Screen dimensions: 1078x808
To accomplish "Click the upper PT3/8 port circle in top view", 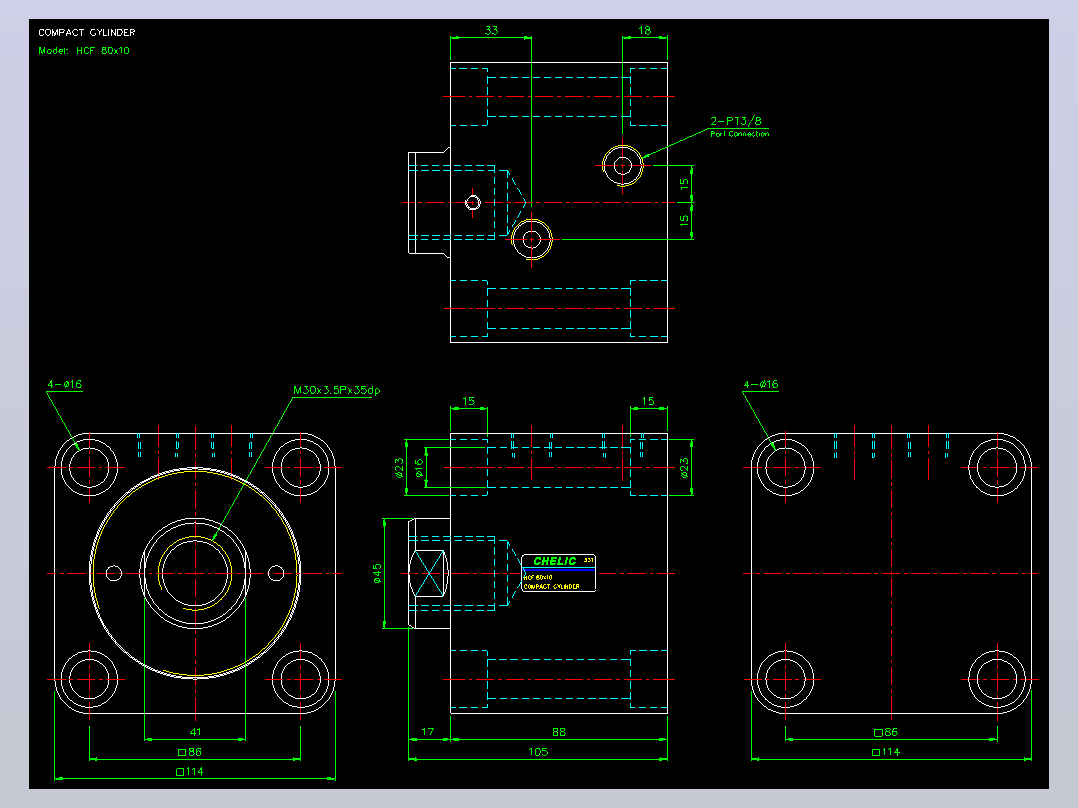I will [x=622, y=166].
